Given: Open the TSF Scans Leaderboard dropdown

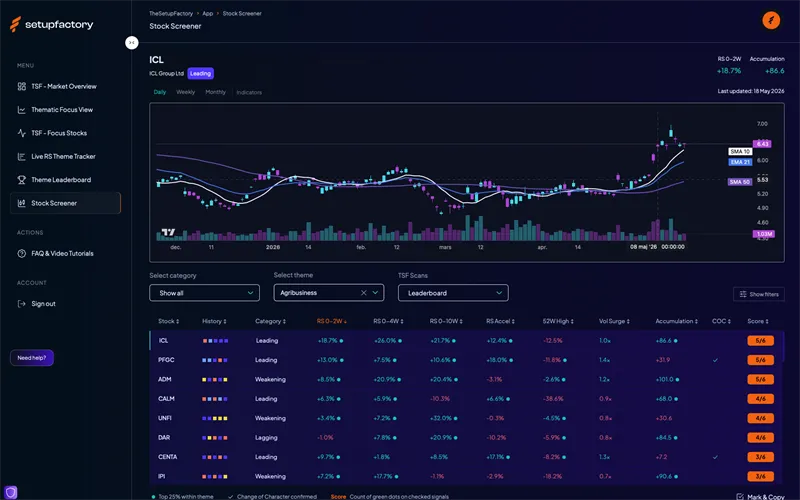Looking at the screenshot, I should point(453,293).
